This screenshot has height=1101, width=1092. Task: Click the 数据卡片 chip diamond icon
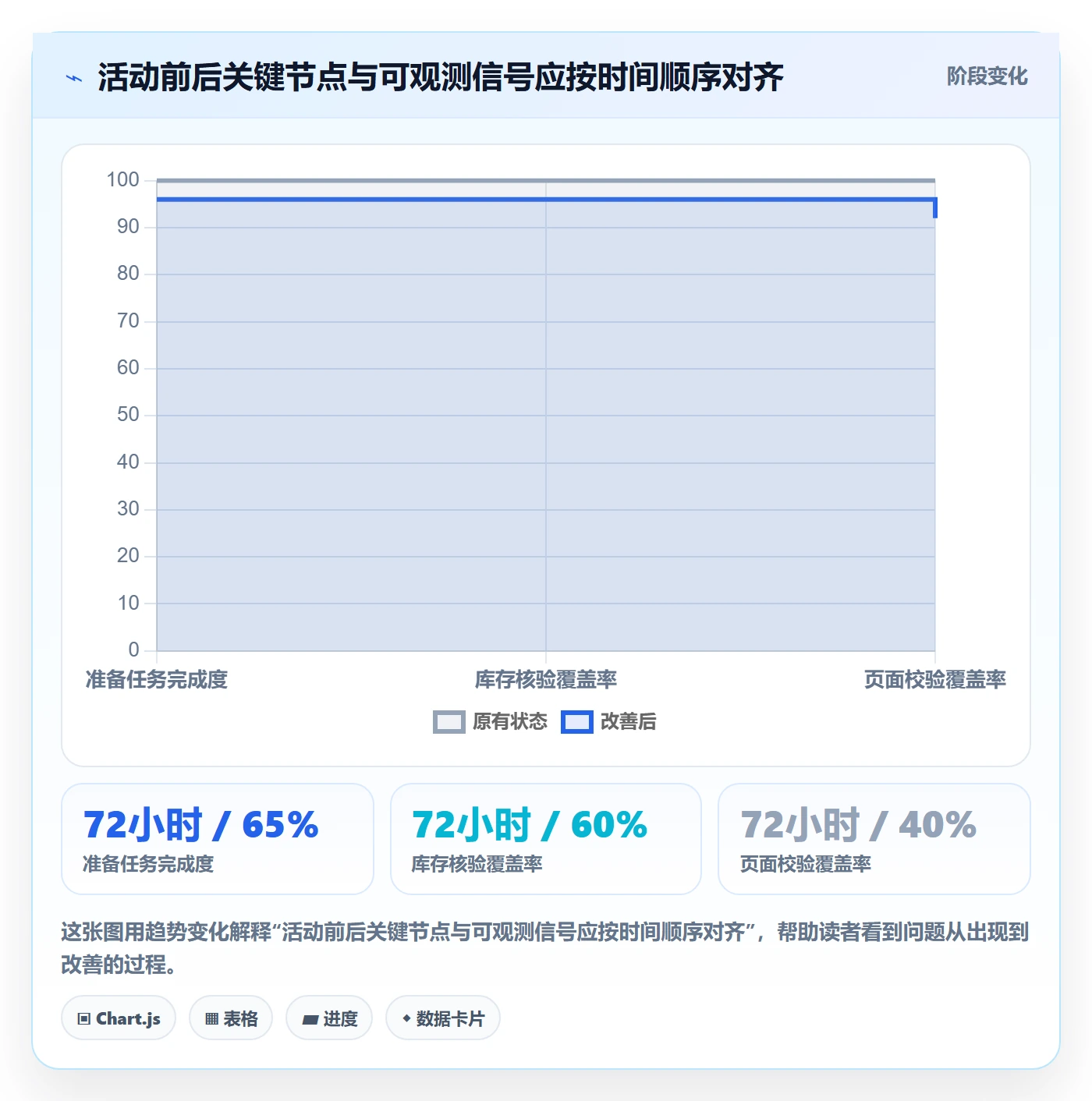click(x=406, y=1018)
